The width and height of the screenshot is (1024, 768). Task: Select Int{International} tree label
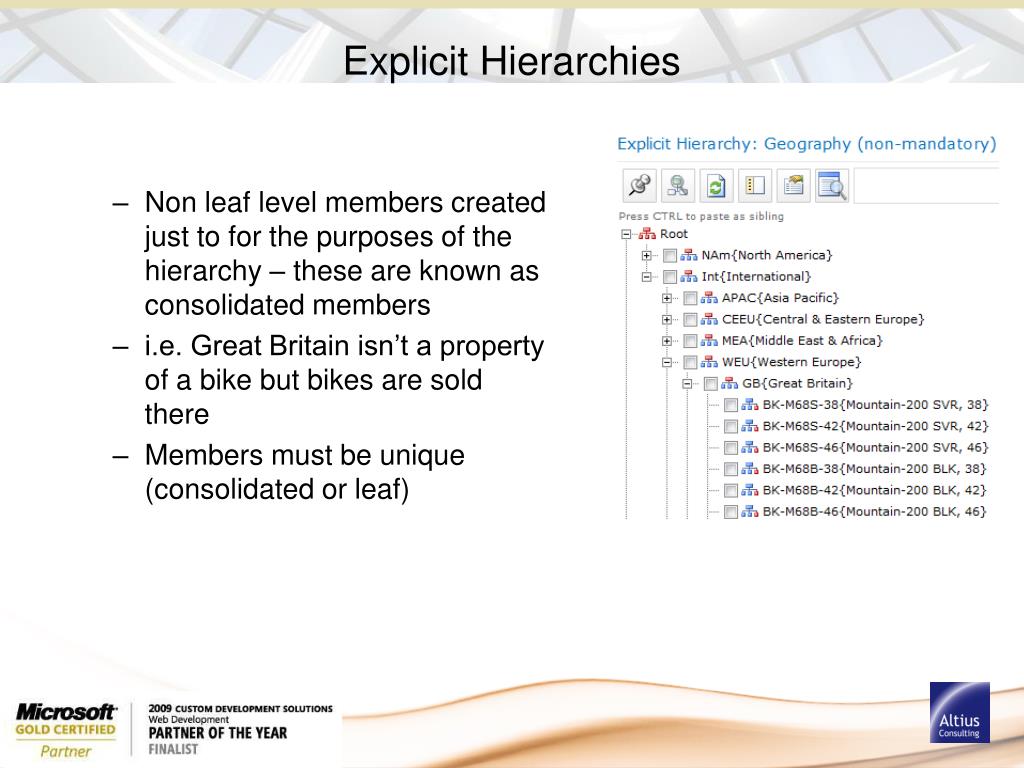tap(756, 277)
